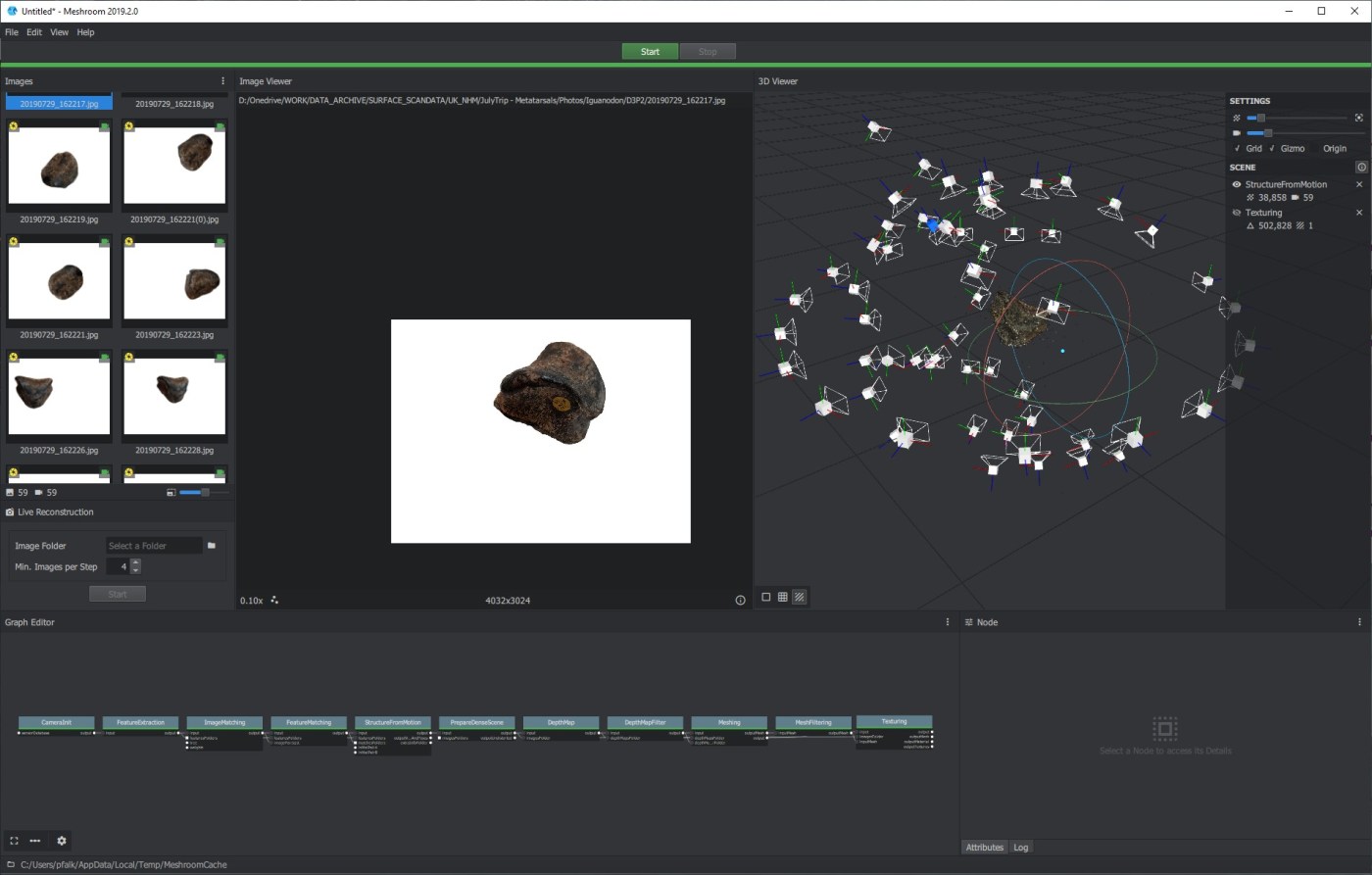Toggle the scene info button

(1360, 168)
